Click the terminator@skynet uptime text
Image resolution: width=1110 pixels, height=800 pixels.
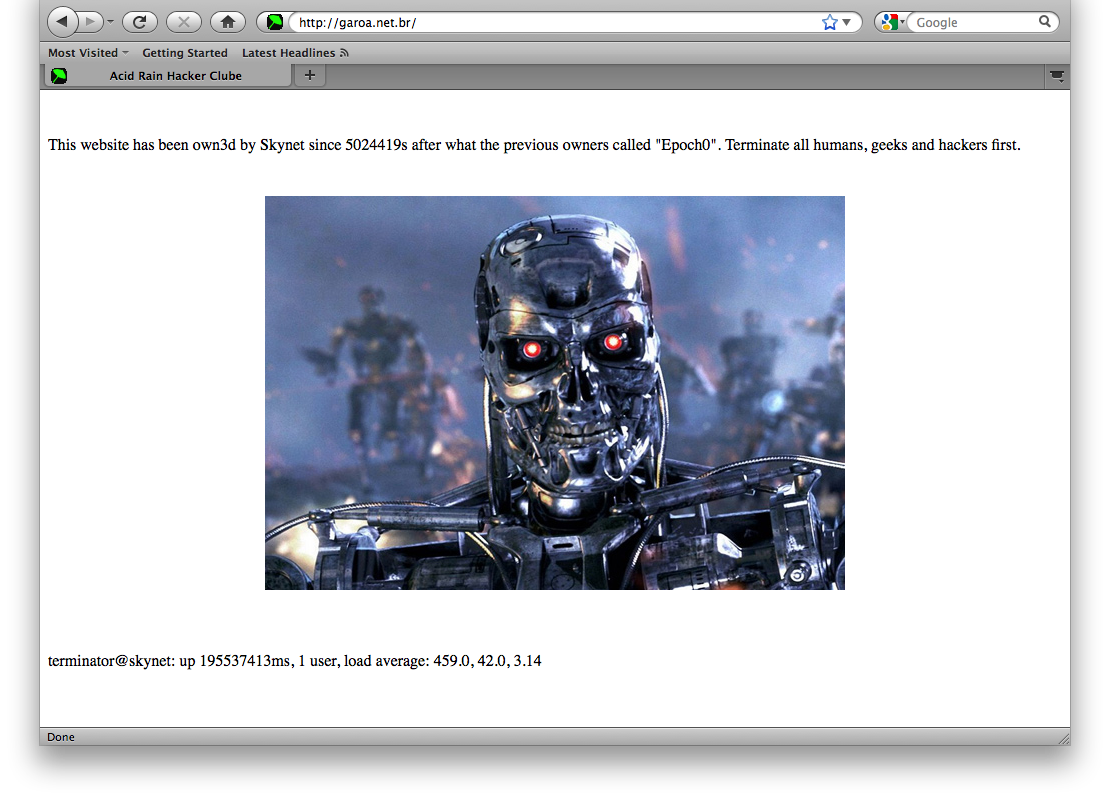click(294, 661)
